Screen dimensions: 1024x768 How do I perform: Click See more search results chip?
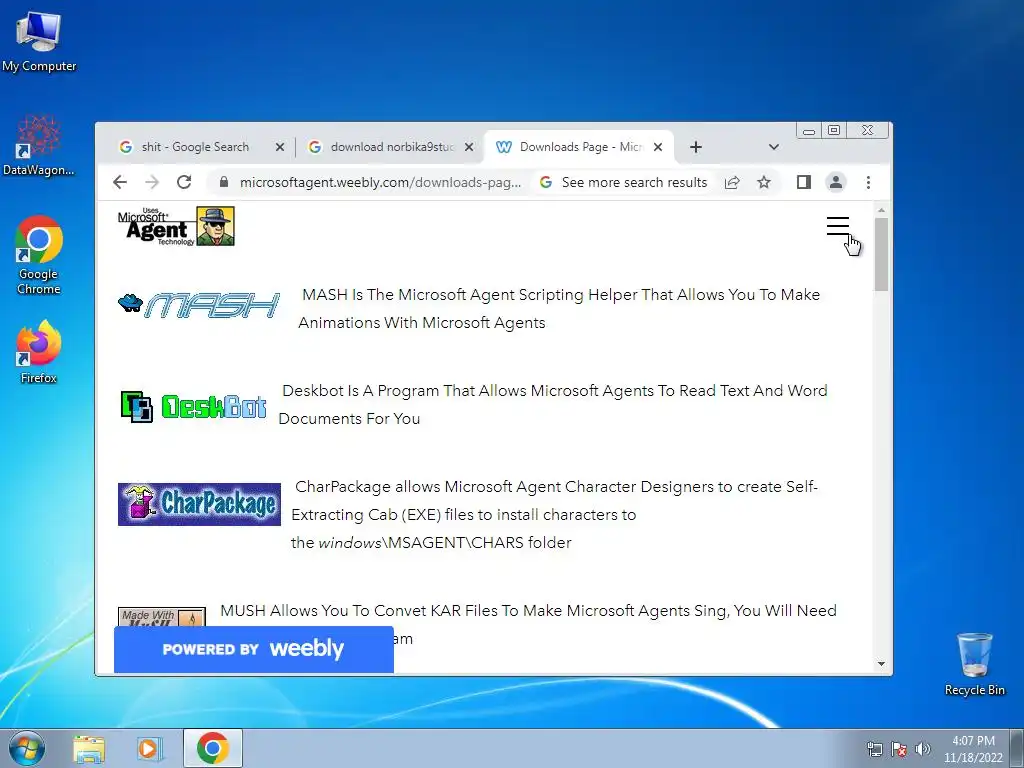(624, 182)
